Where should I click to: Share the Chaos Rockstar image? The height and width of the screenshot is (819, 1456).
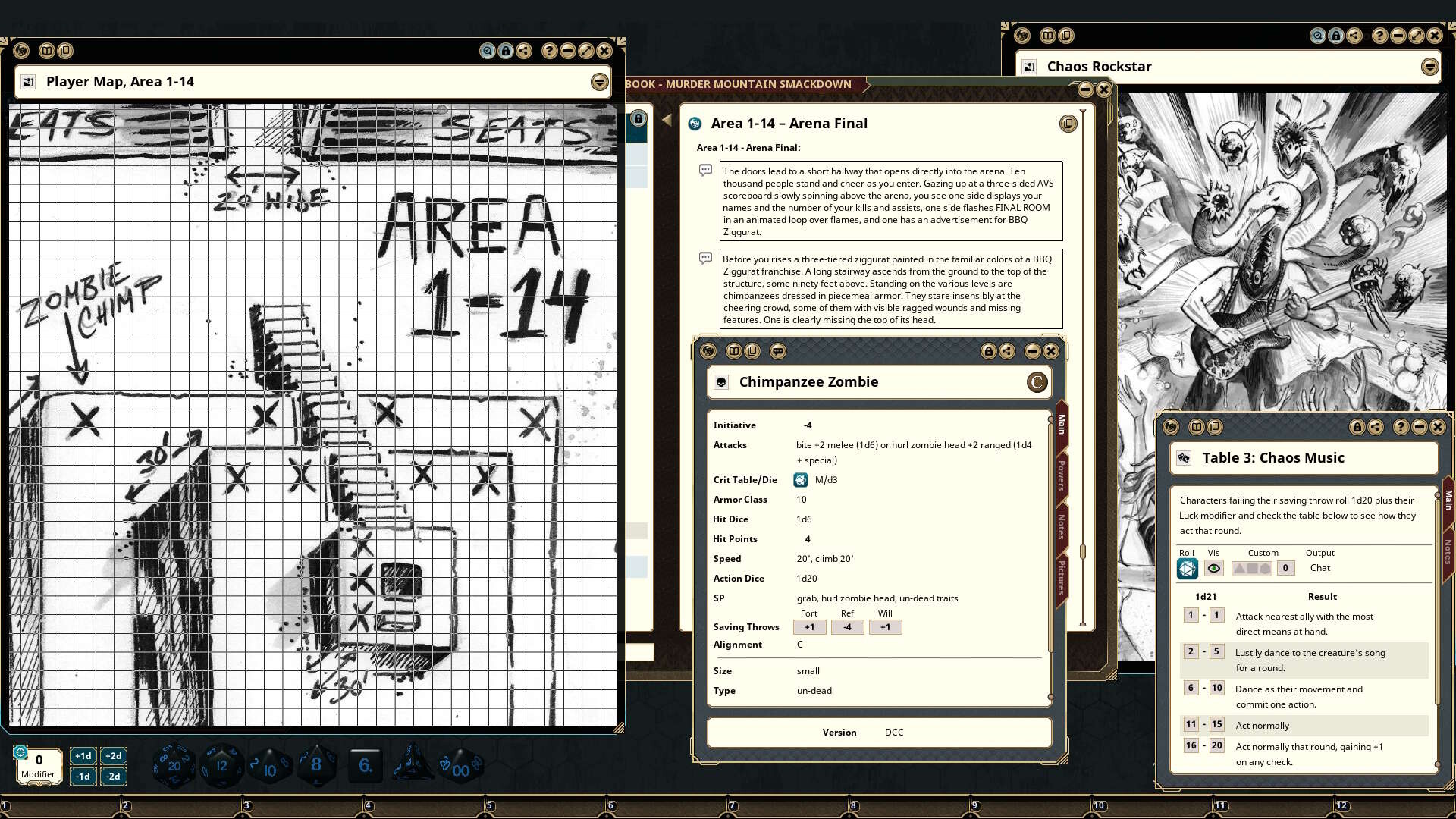coord(1354,36)
